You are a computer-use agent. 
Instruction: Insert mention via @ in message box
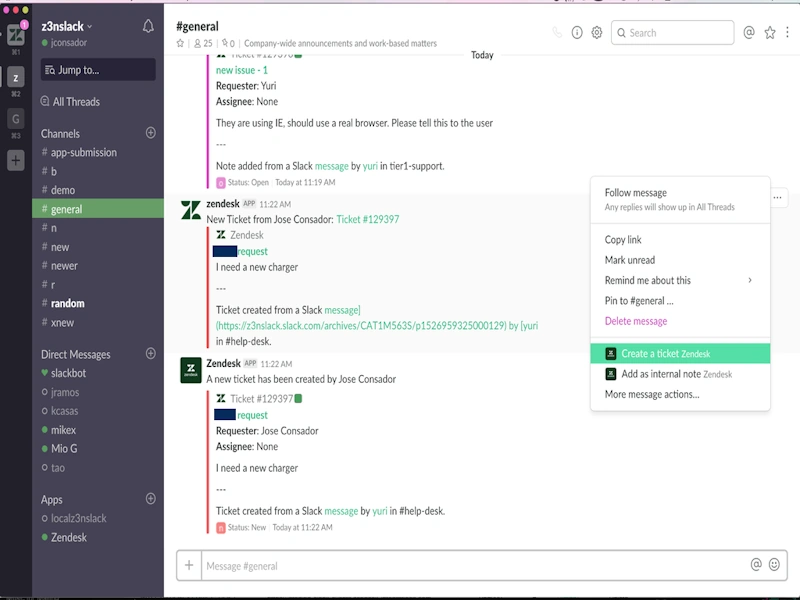[756, 564]
